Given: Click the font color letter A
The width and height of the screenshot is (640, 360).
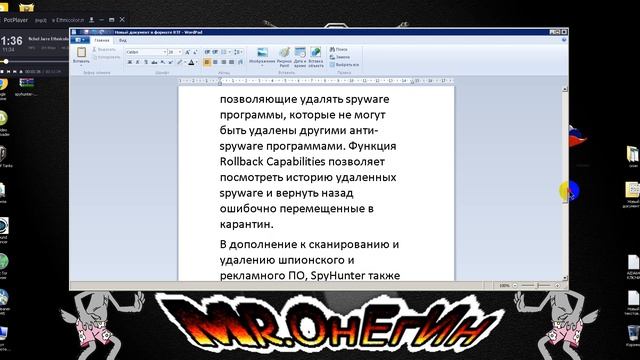Looking at the screenshot, I should tap(191, 62).
